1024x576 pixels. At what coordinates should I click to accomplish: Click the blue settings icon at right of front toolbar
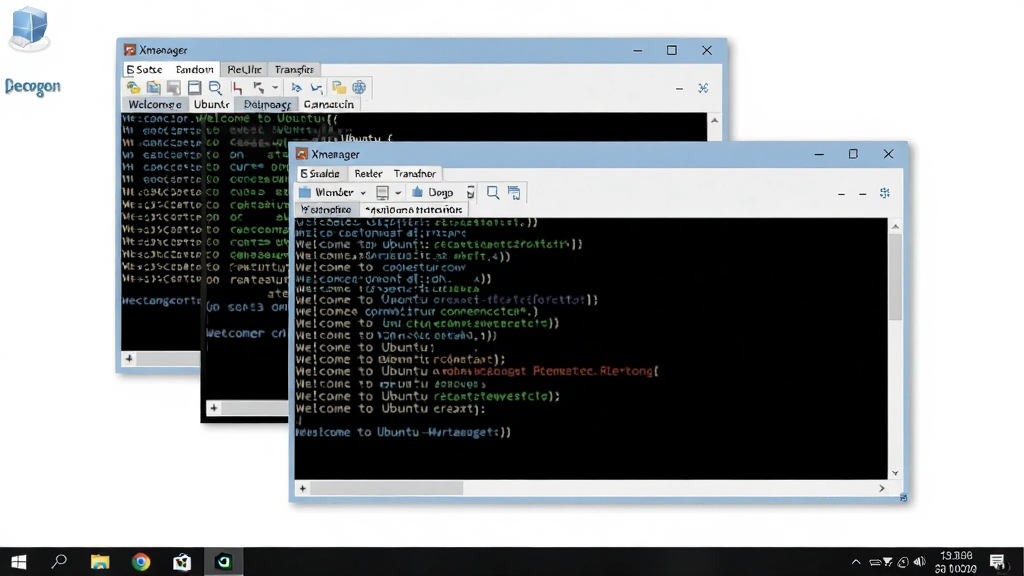point(885,193)
